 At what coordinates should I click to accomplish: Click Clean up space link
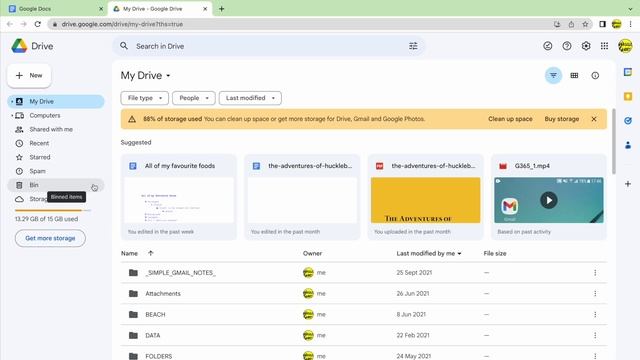click(x=510, y=119)
